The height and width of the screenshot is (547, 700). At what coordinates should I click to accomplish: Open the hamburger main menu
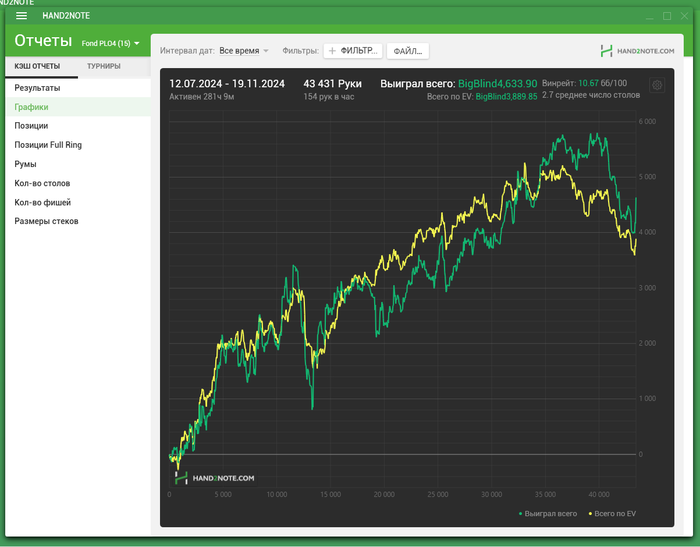21,16
